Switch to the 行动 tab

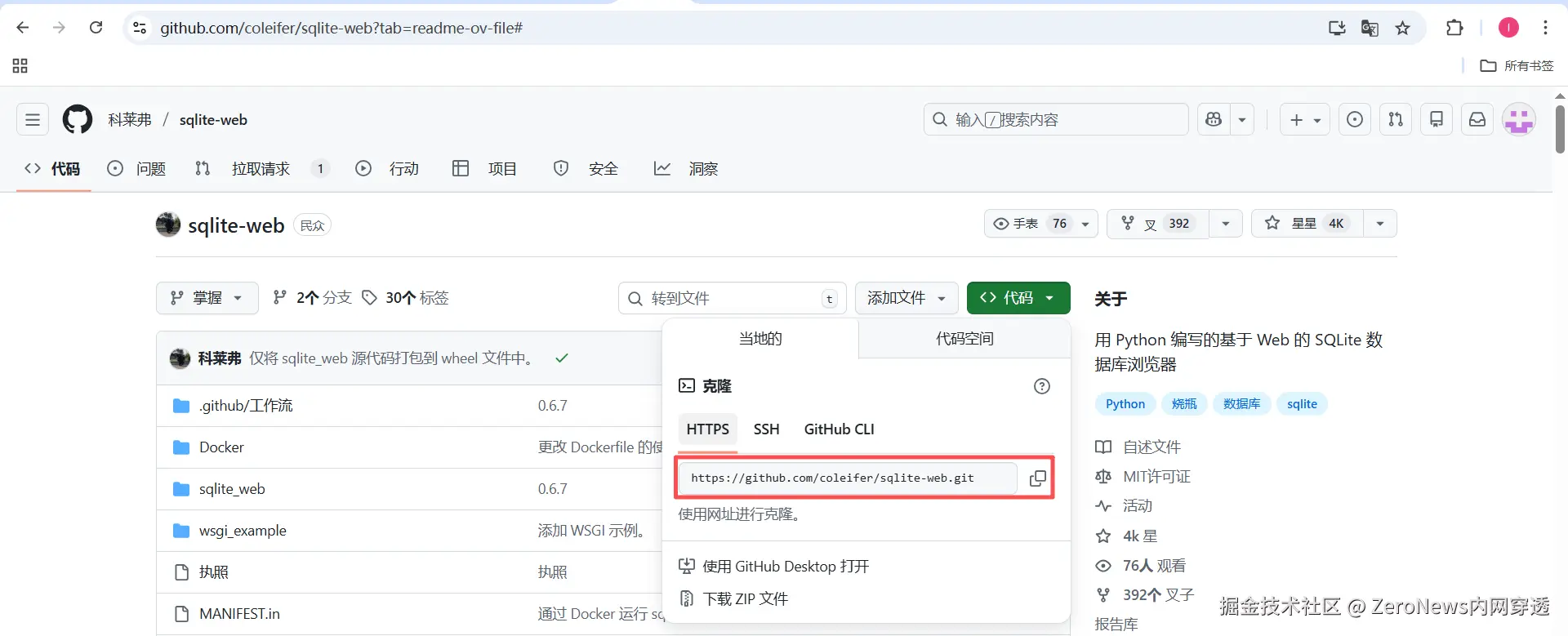pos(388,169)
